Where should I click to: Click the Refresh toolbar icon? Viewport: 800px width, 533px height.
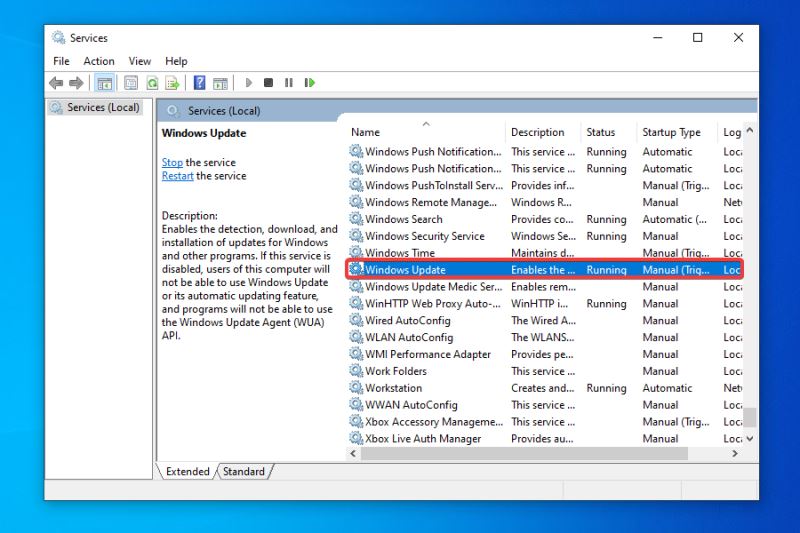pyautogui.click(x=152, y=83)
